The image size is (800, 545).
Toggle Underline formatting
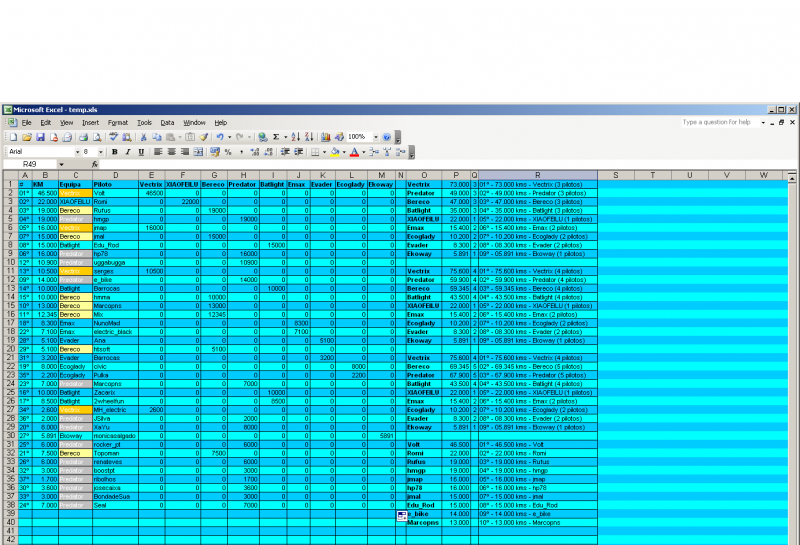tap(141, 152)
